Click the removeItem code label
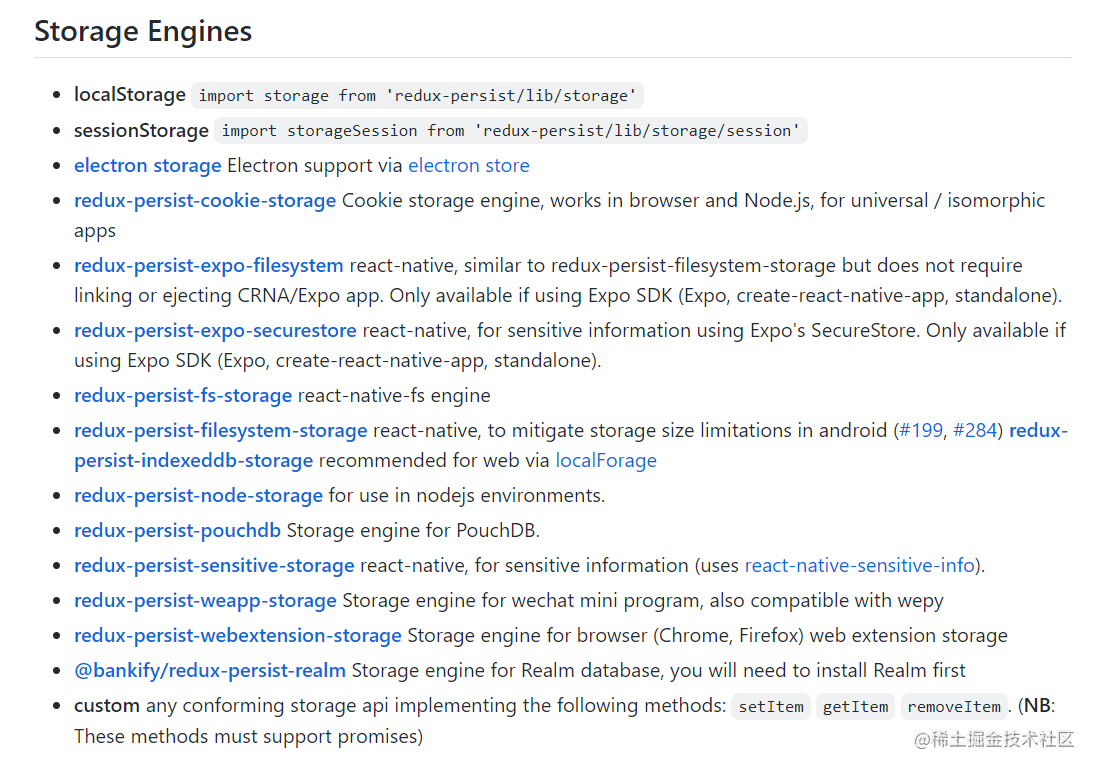 [954, 707]
